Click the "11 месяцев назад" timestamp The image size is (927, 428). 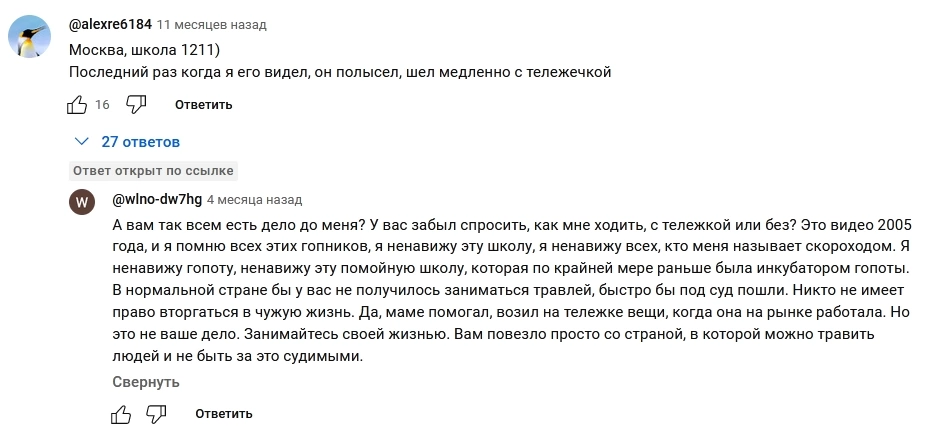[212, 24]
